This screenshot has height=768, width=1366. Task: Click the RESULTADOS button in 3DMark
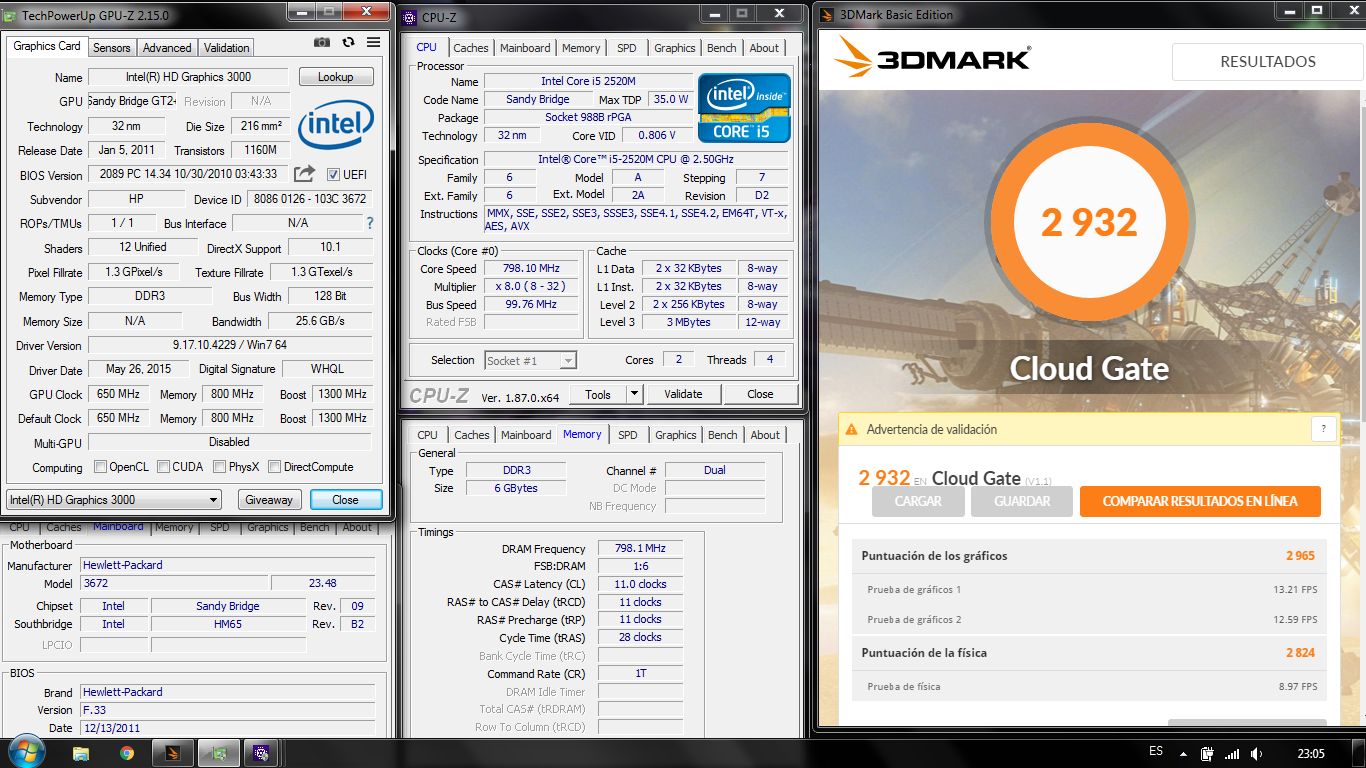pos(1268,62)
